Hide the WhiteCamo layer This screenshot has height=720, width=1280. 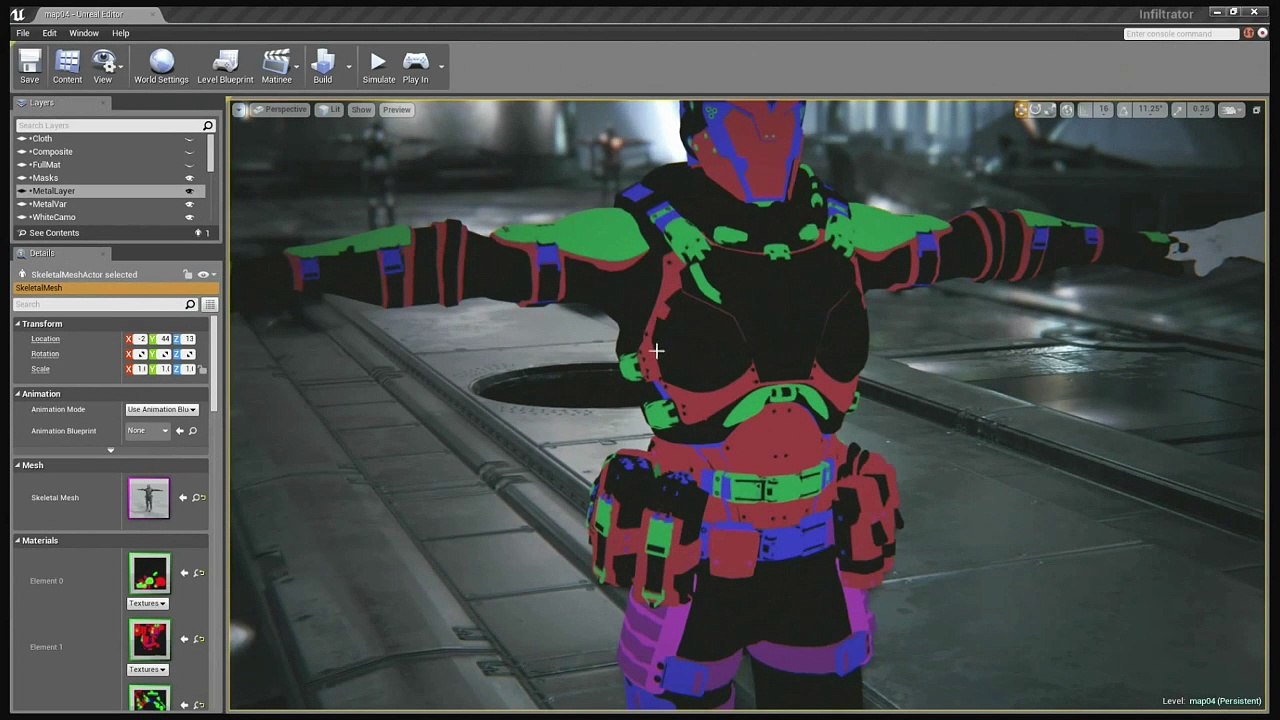coord(189,217)
